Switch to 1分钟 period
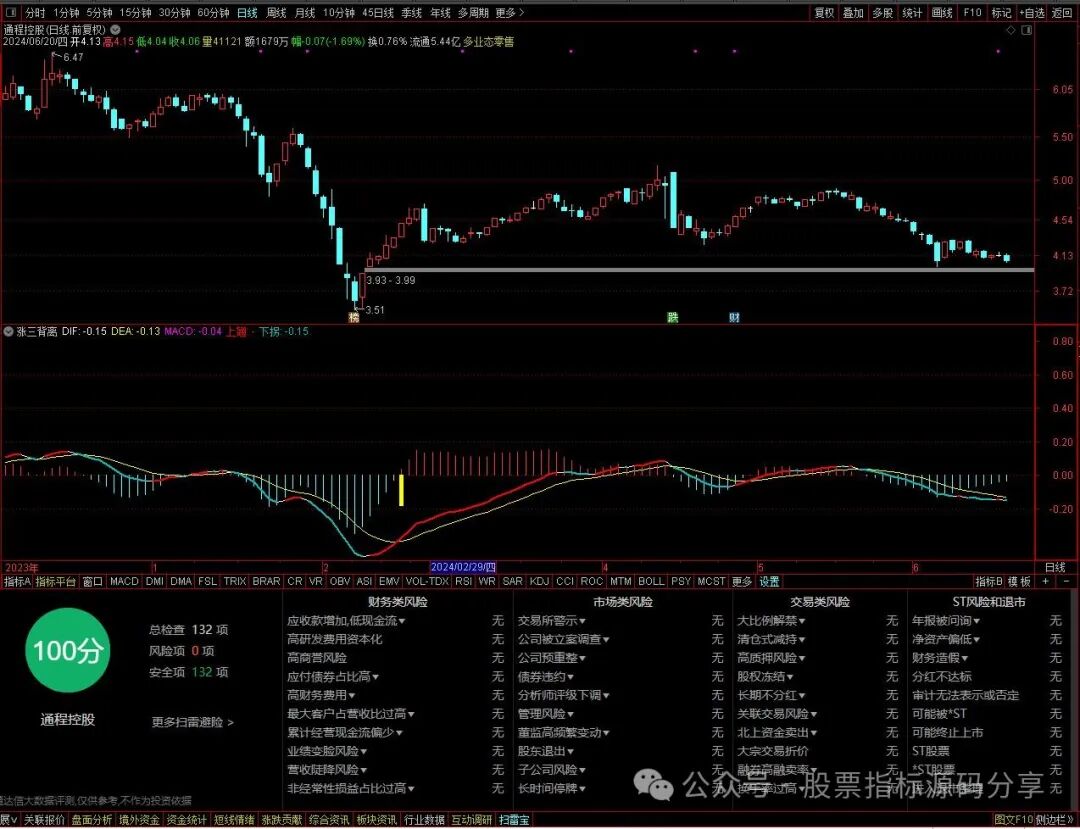The height and width of the screenshot is (829, 1080). (65, 12)
